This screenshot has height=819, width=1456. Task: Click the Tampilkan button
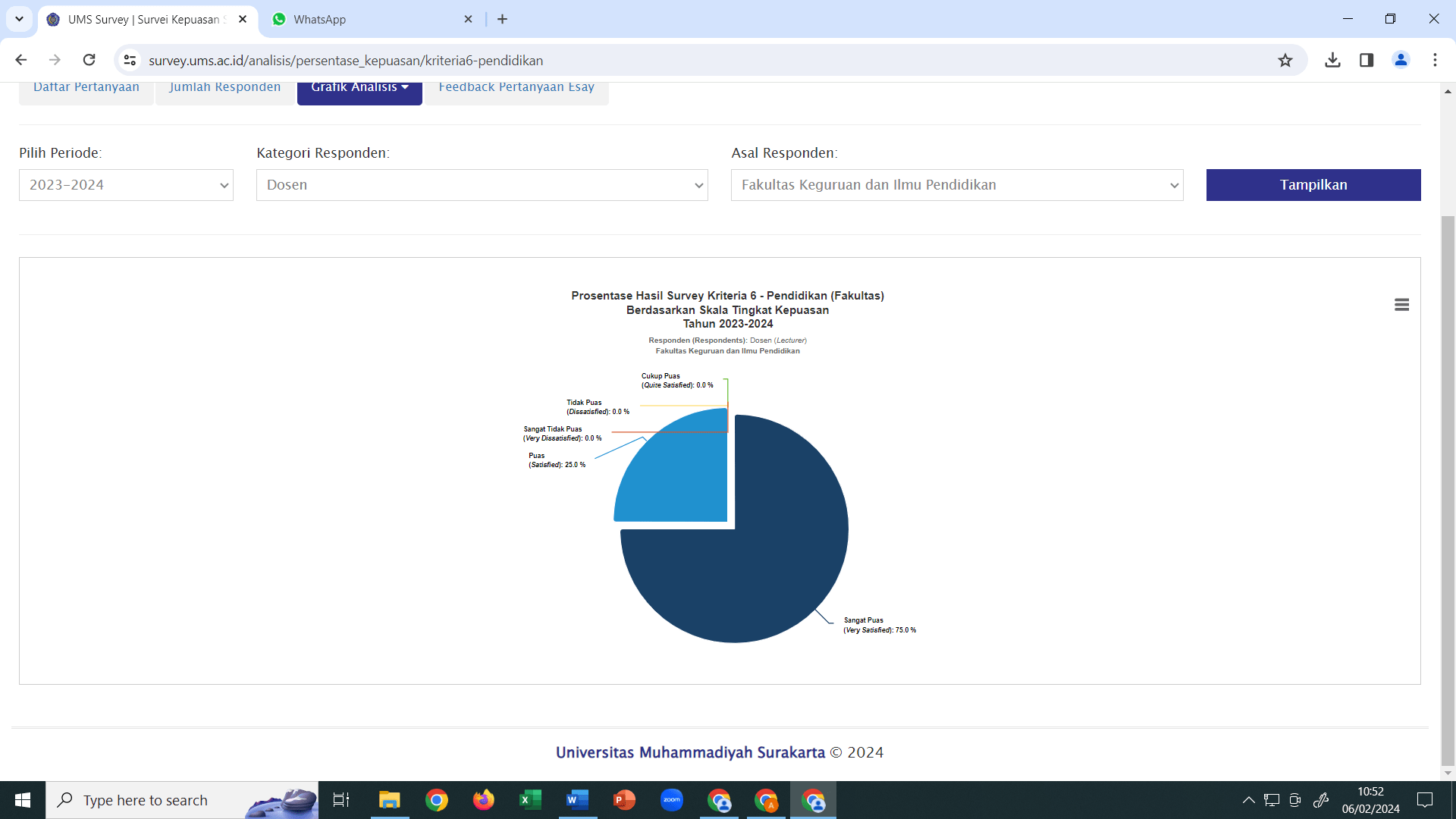[x=1313, y=185]
